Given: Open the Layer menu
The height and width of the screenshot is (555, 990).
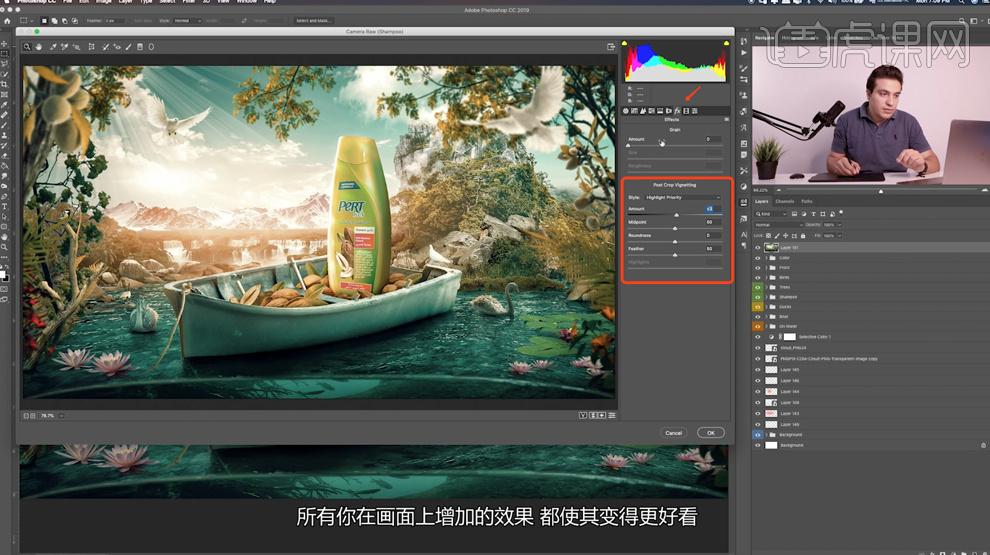Looking at the screenshot, I should coord(125,2).
